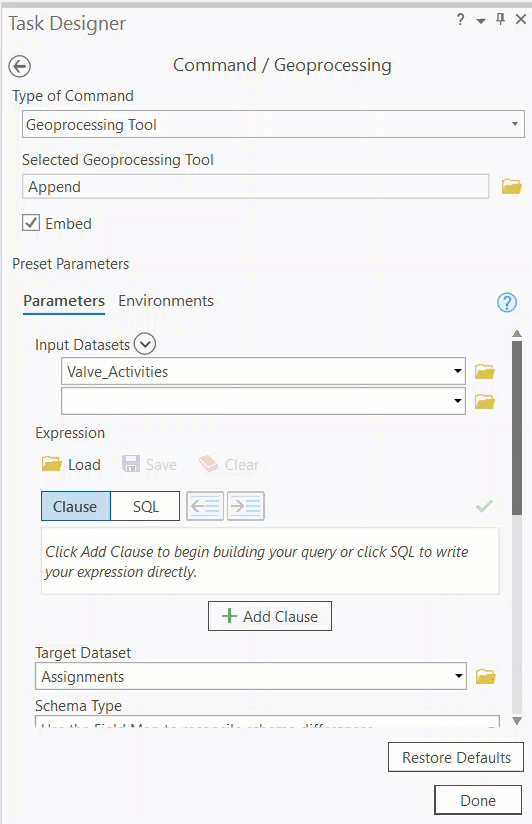The height and width of the screenshot is (824, 532).
Task: Click the indent clause arrow icon
Action: pyautogui.click(x=245, y=506)
